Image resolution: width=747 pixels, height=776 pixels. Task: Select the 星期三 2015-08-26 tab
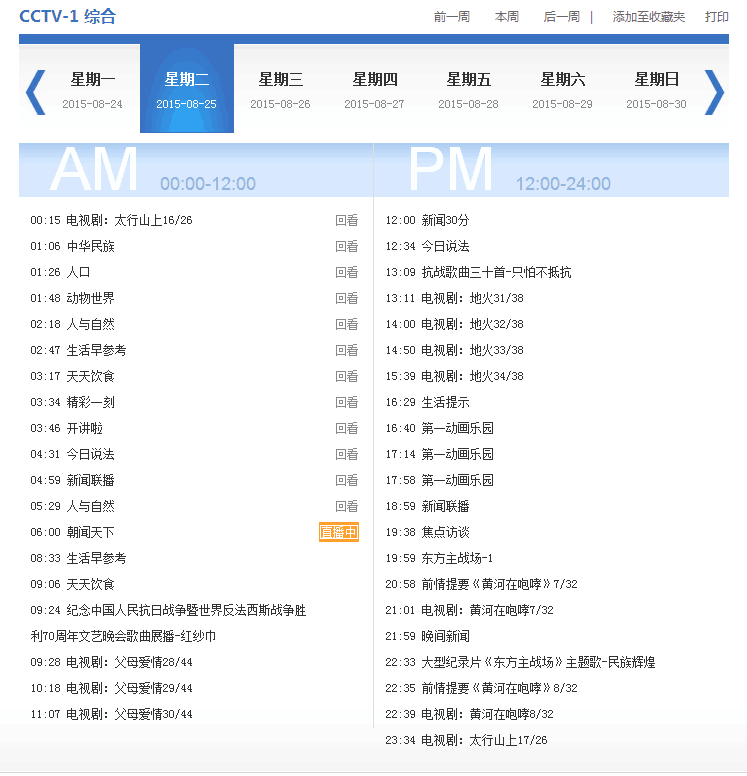click(x=280, y=89)
